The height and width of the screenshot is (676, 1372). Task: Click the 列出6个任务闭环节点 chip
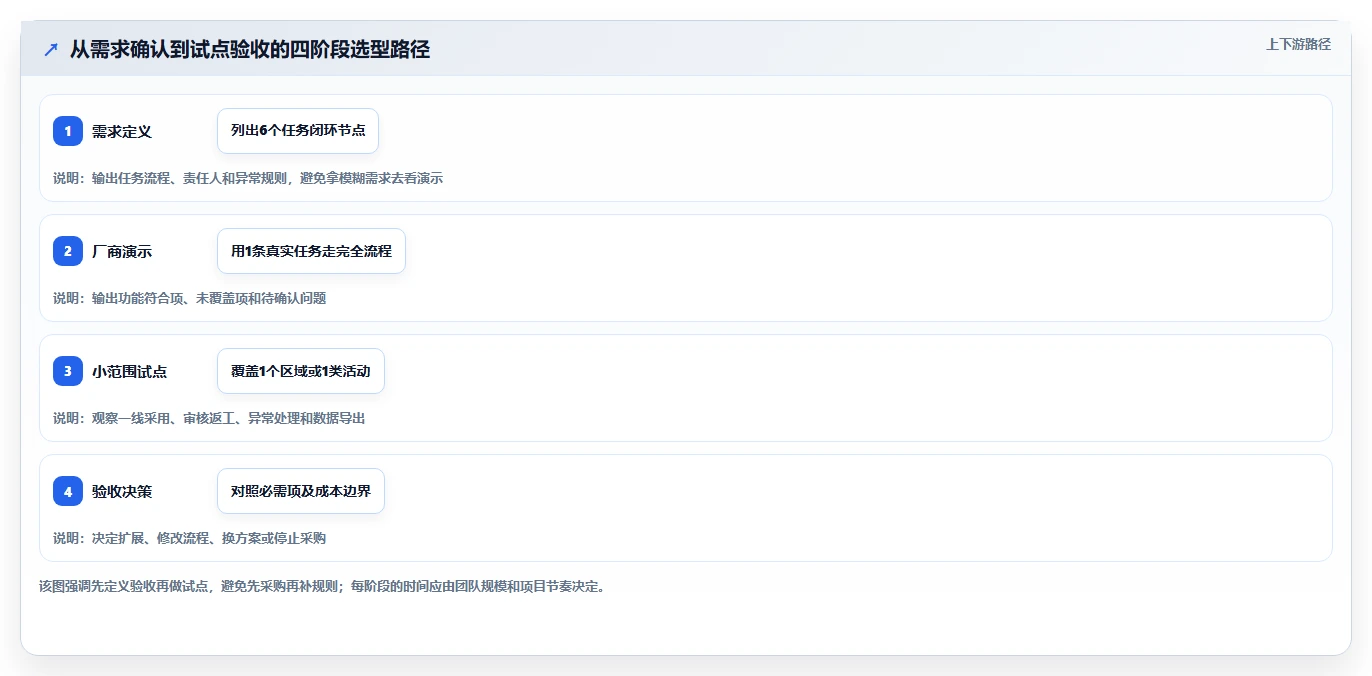click(298, 131)
